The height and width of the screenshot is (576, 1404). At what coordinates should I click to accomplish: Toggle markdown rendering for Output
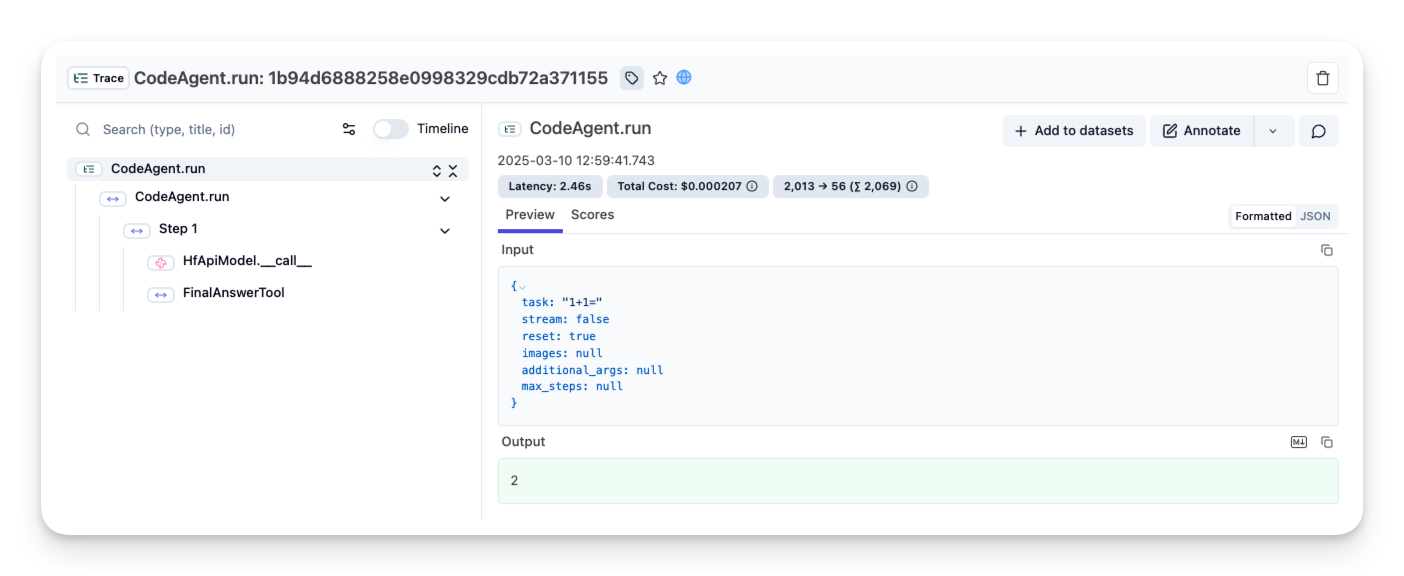tap(1299, 442)
